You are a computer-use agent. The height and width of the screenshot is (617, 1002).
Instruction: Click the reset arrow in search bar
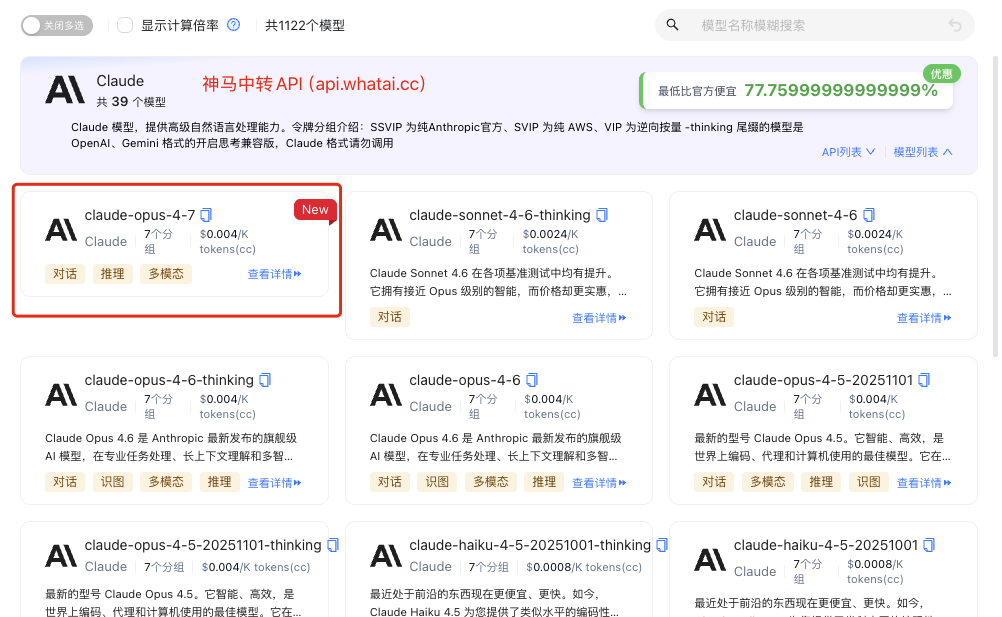tap(955, 25)
